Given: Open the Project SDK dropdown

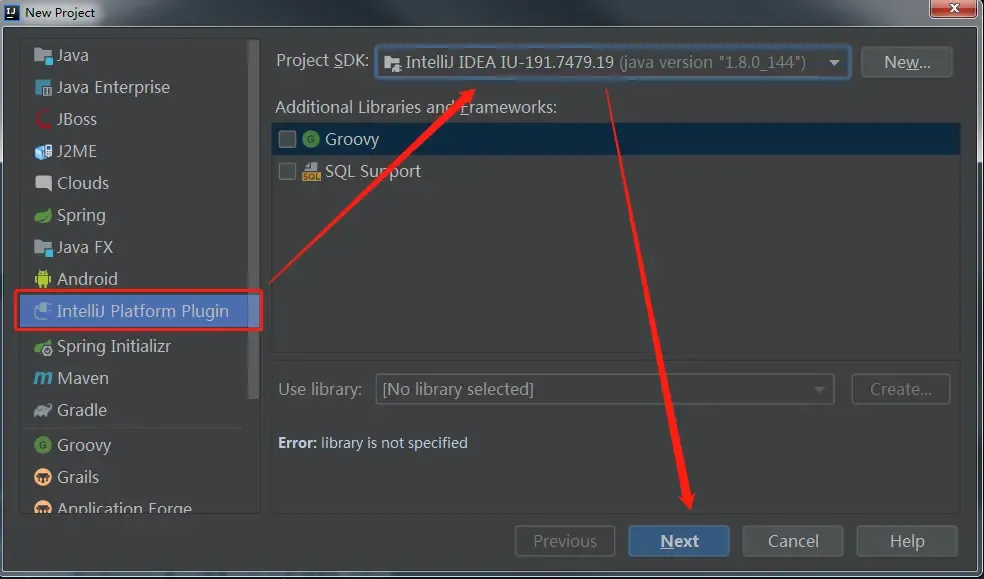Looking at the screenshot, I should [613, 62].
